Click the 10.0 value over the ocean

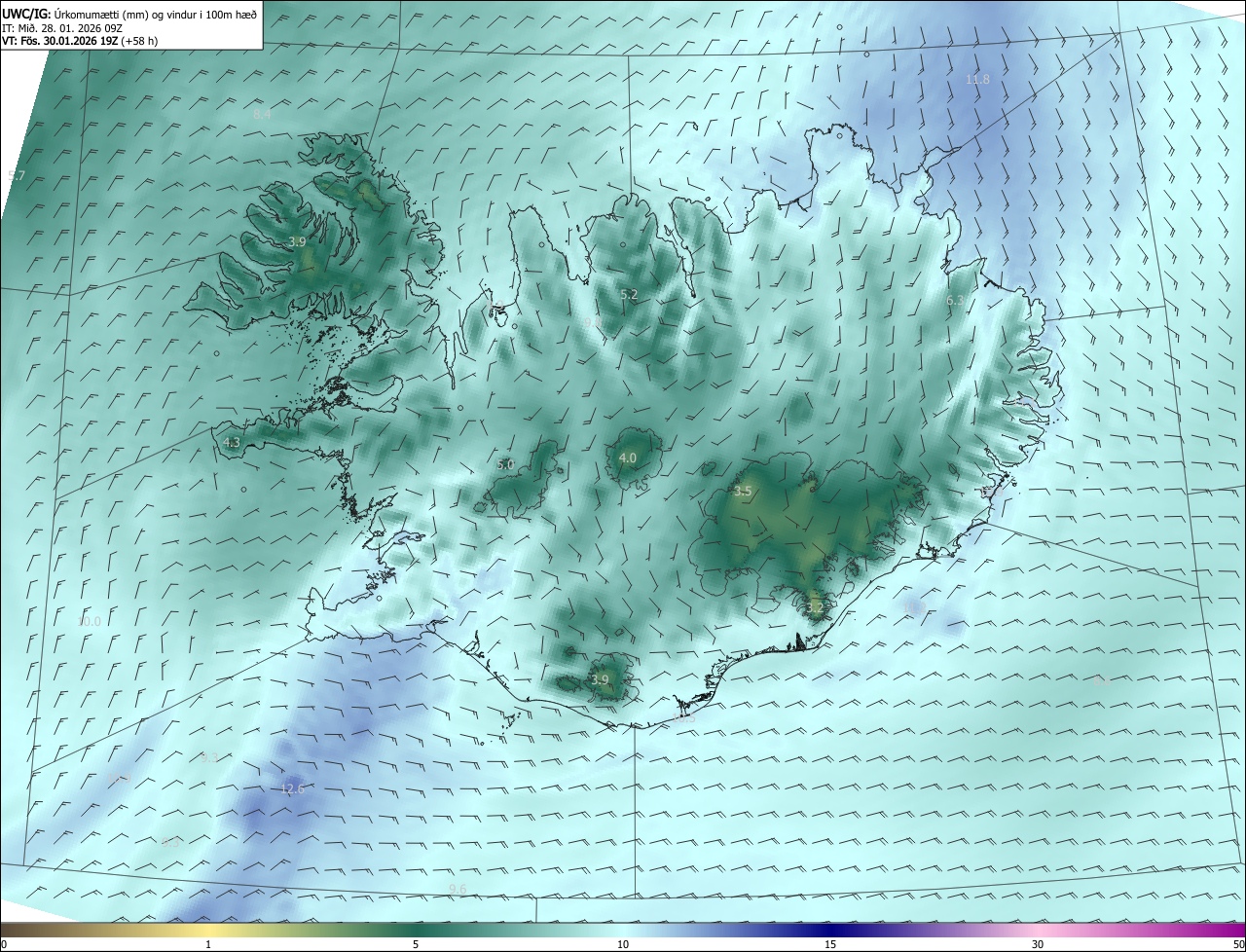pos(89,621)
